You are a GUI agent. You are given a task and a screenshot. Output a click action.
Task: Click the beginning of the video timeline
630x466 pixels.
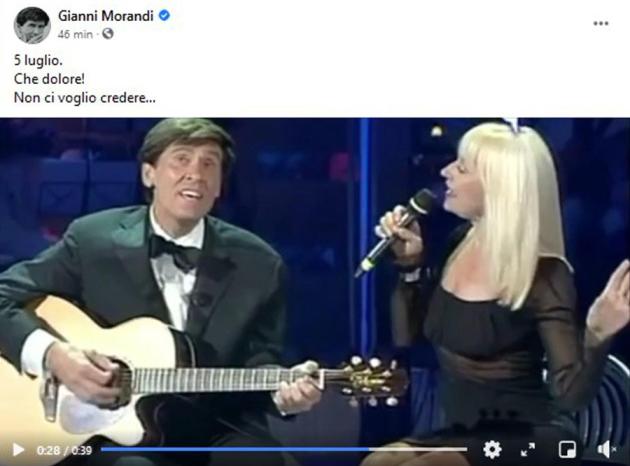tap(103, 450)
